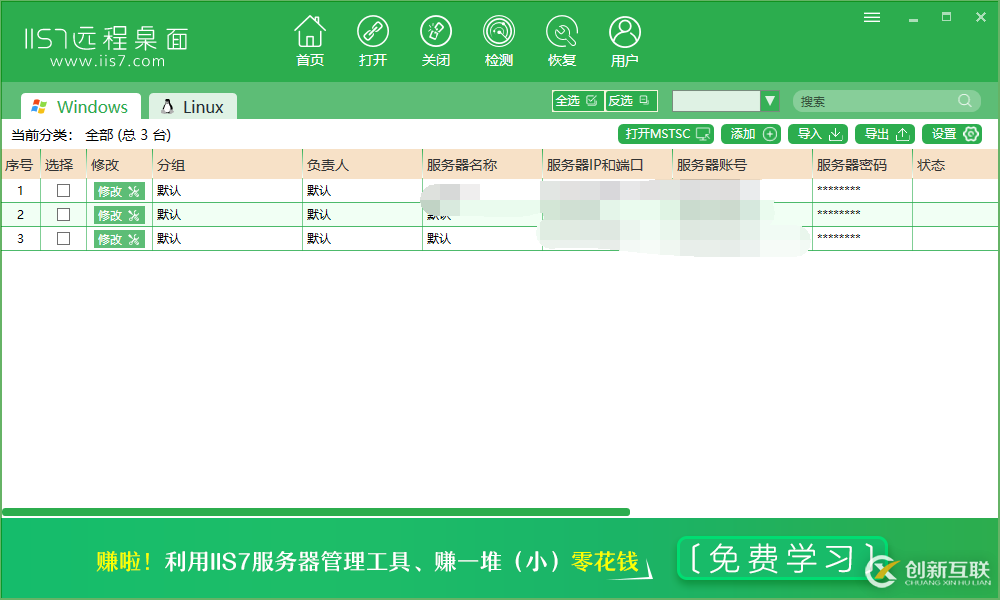Open the 用户 profile icon

click(625, 34)
